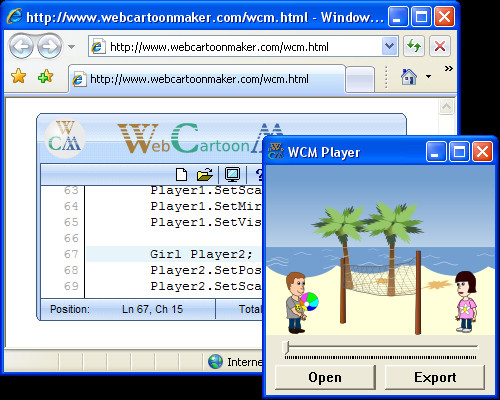Click Add to Favorites green plus star
Screen dimensions: 500x400
45,76
